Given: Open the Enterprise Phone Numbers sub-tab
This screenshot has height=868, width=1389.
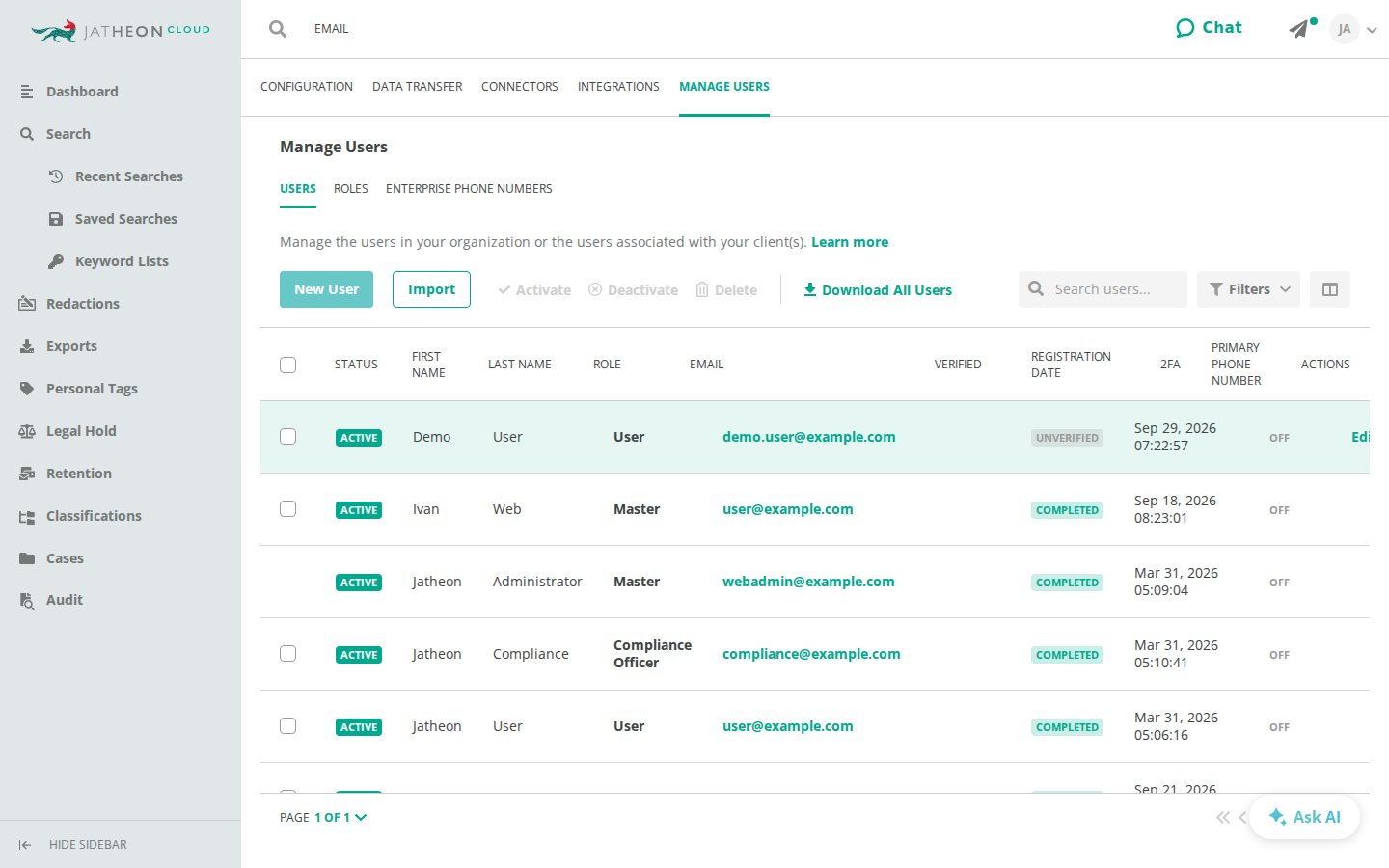Looking at the screenshot, I should [469, 189].
